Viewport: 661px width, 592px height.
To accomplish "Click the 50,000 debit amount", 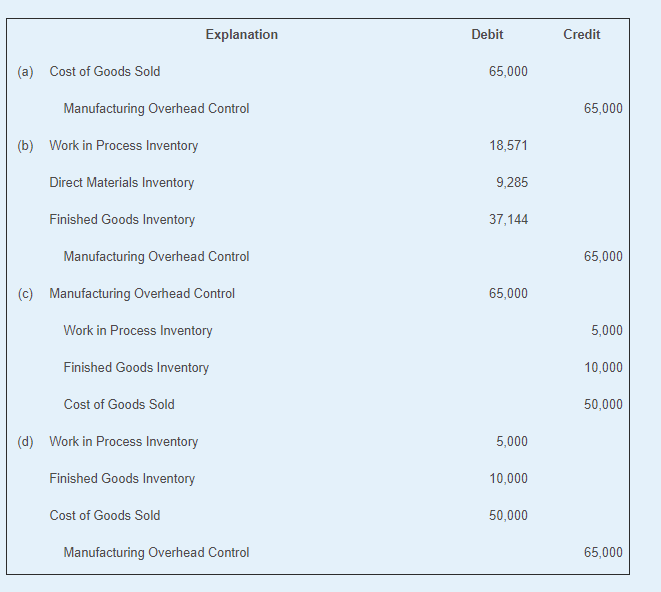I will click(x=508, y=516).
